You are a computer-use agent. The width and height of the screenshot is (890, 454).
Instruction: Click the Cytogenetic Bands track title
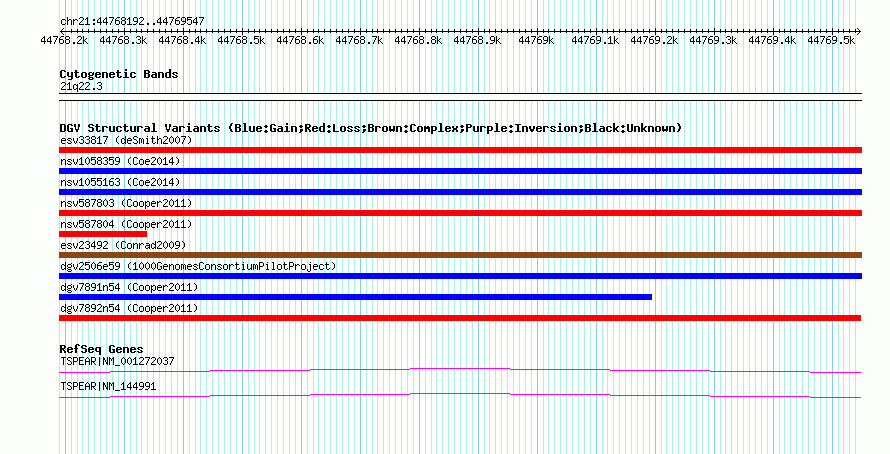119,74
